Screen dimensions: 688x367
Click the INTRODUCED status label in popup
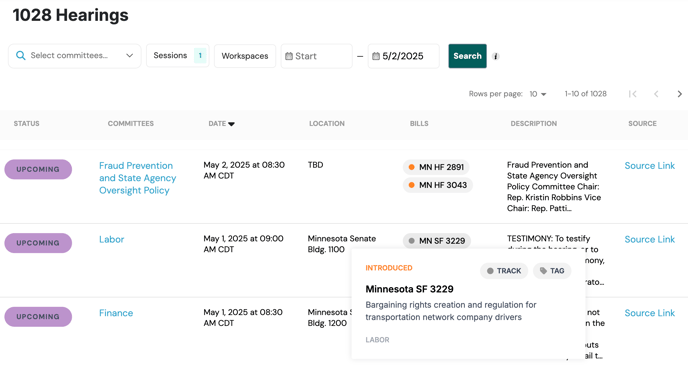[x=389, y=268]
